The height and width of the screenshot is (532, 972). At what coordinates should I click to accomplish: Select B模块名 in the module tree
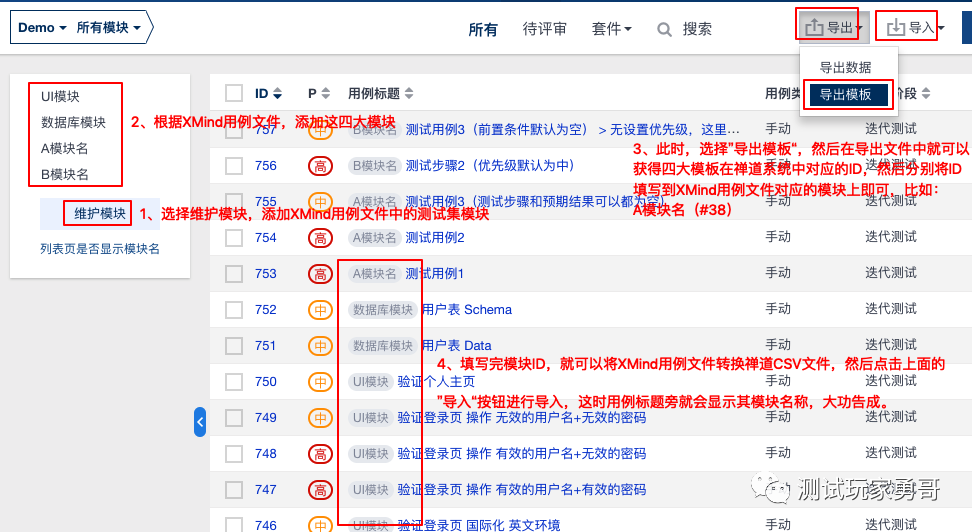[x=64, y=175]
